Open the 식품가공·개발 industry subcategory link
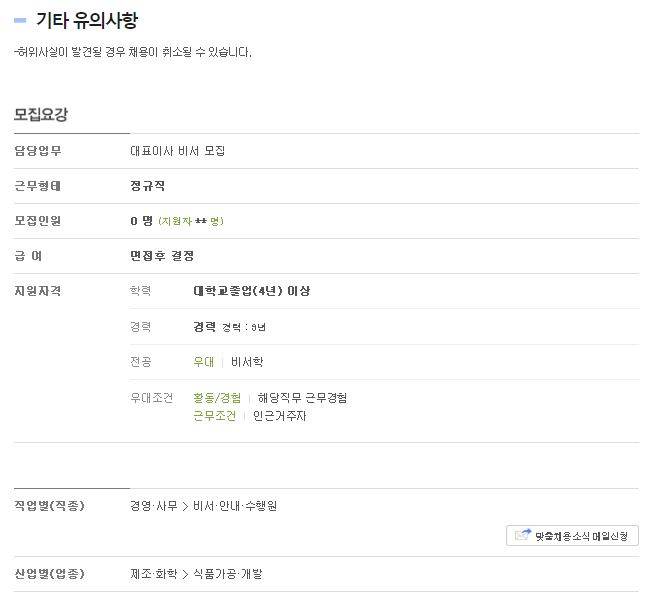The width and height of the screenshot is (657, 601). [228, 574]
